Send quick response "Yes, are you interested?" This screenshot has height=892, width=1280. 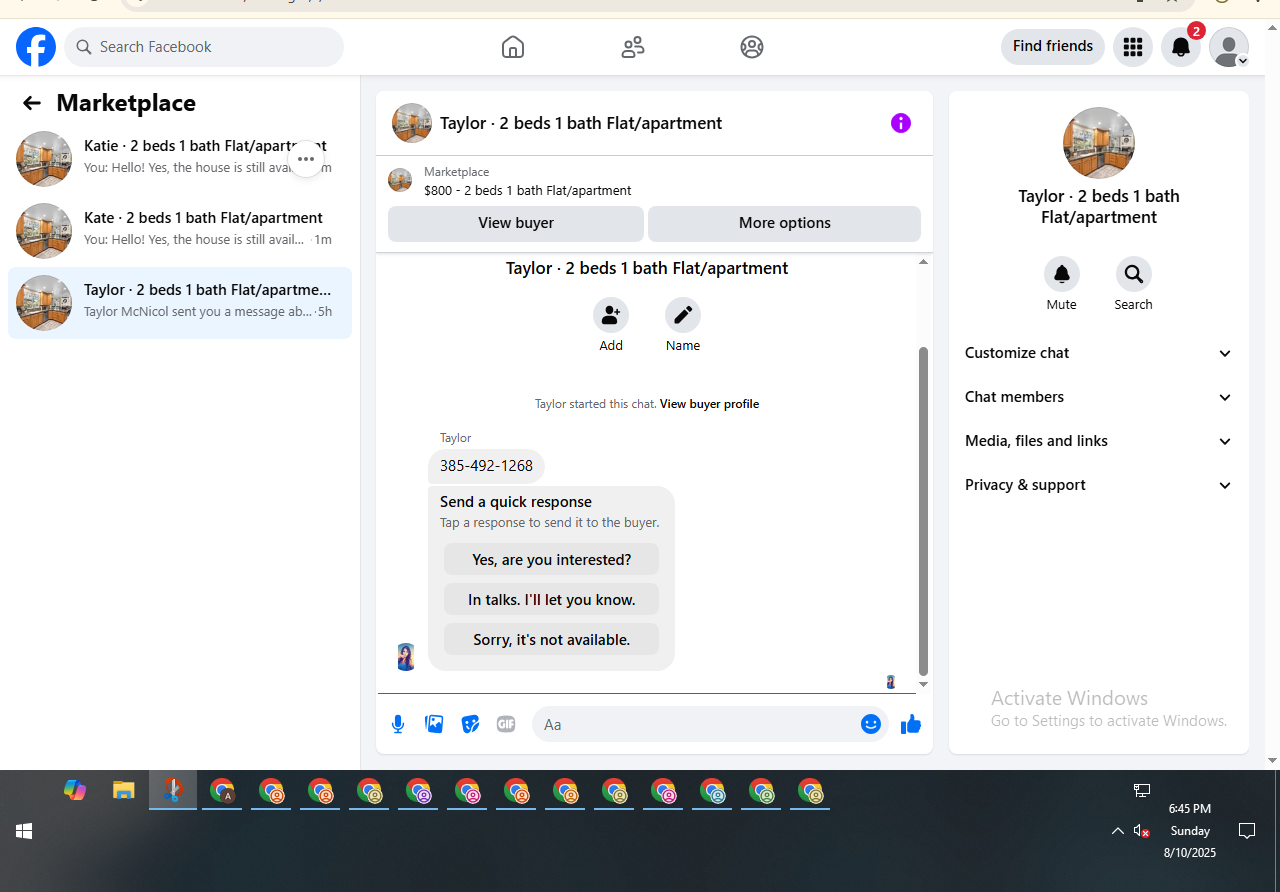pos(552,560)
